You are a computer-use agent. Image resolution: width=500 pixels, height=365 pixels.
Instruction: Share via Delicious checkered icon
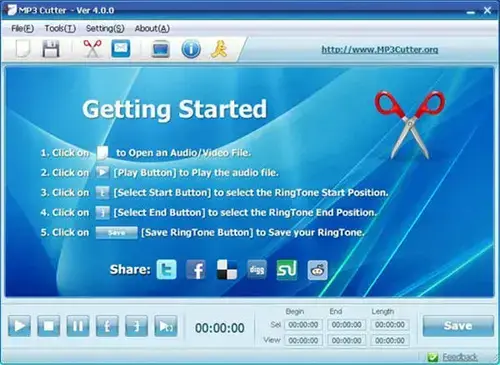click(227, 270)
